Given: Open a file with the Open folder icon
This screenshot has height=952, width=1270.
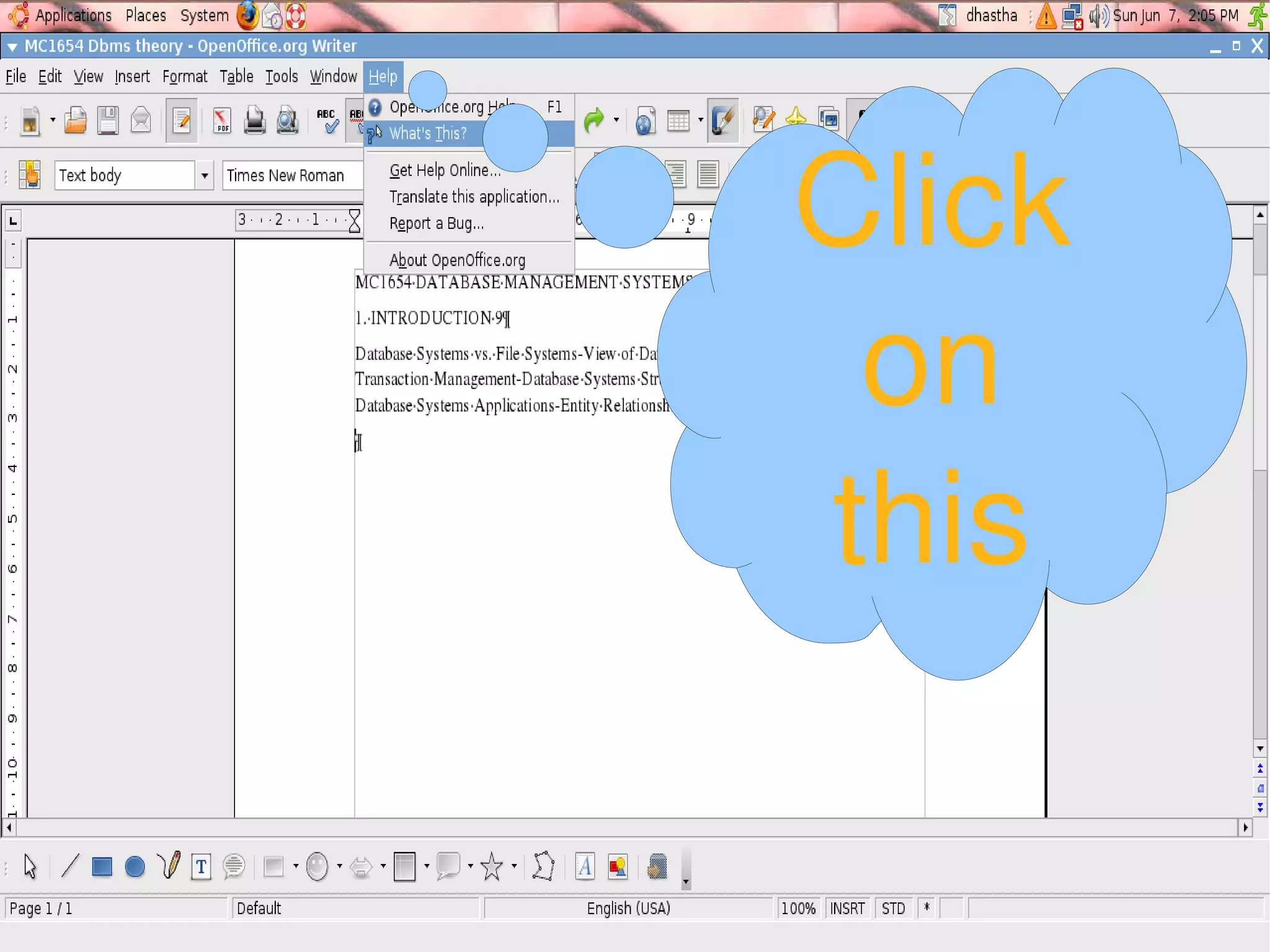Looking at the screenshot, I should point(76,120).
